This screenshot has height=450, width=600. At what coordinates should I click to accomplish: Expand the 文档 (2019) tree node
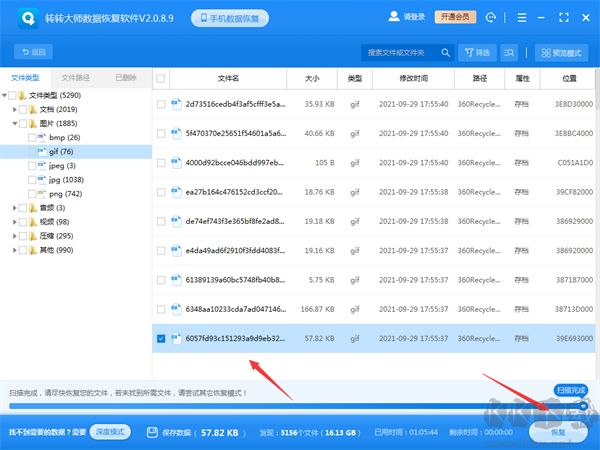point(8,109)
